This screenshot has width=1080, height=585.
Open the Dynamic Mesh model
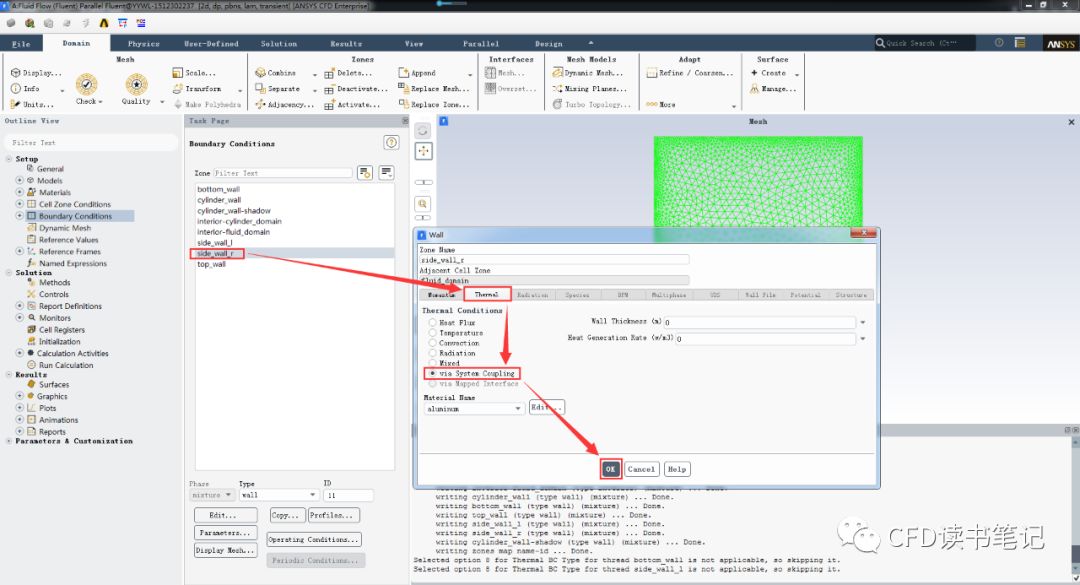click(x=588, y=72)
